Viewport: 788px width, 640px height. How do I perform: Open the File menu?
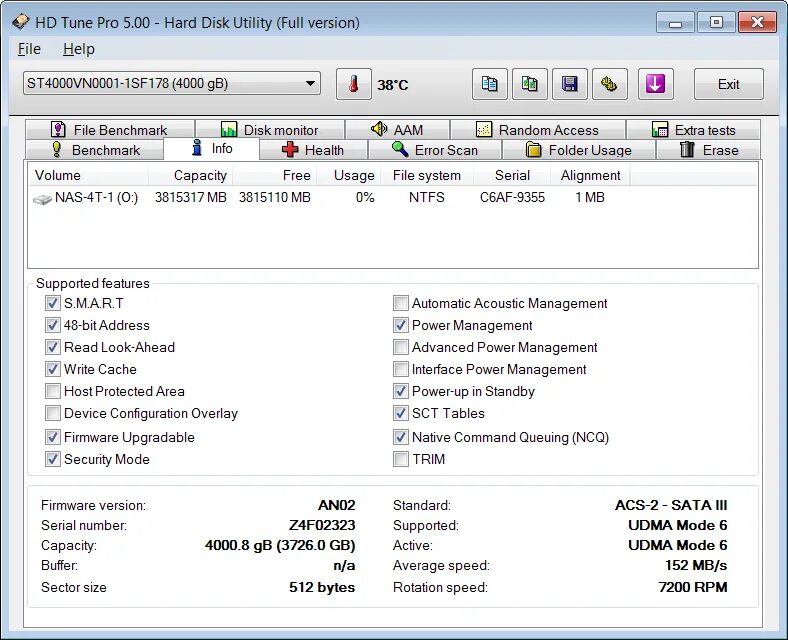pos(29,49)
